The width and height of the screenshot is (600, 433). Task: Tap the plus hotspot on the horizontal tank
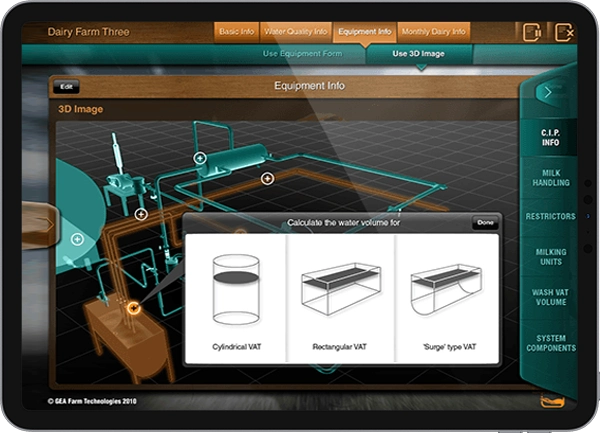point(200,158)
